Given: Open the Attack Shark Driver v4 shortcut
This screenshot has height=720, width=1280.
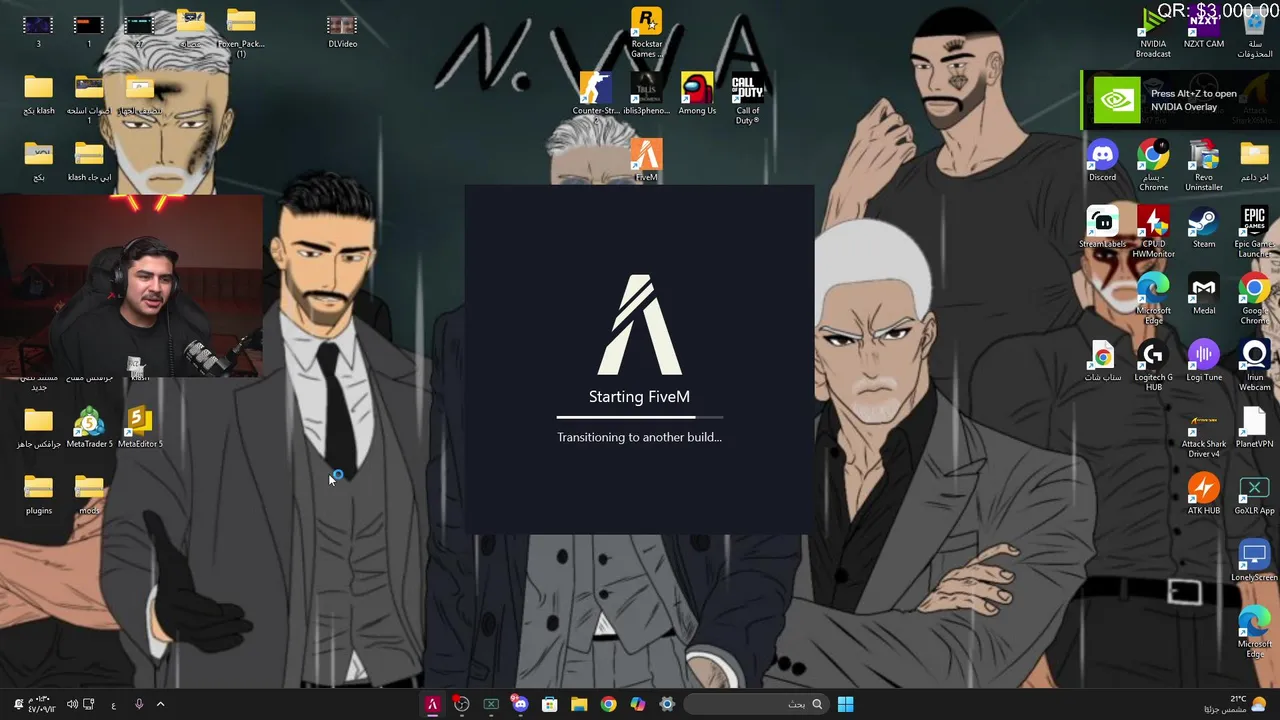Looking at the screenshot, I should [x=1203, y=432].
